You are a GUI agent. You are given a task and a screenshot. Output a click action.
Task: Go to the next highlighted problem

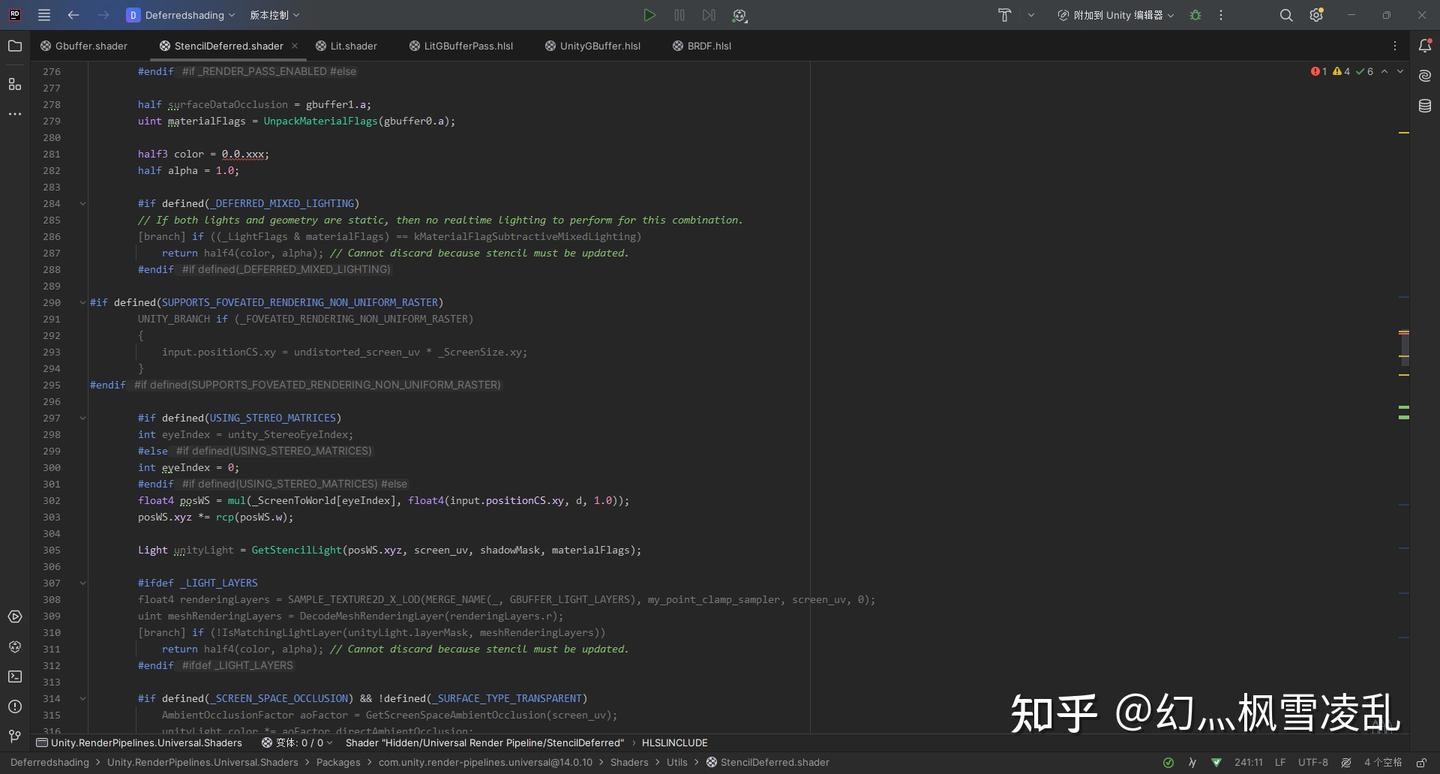pyautogui.click(x=1400, y=72)
